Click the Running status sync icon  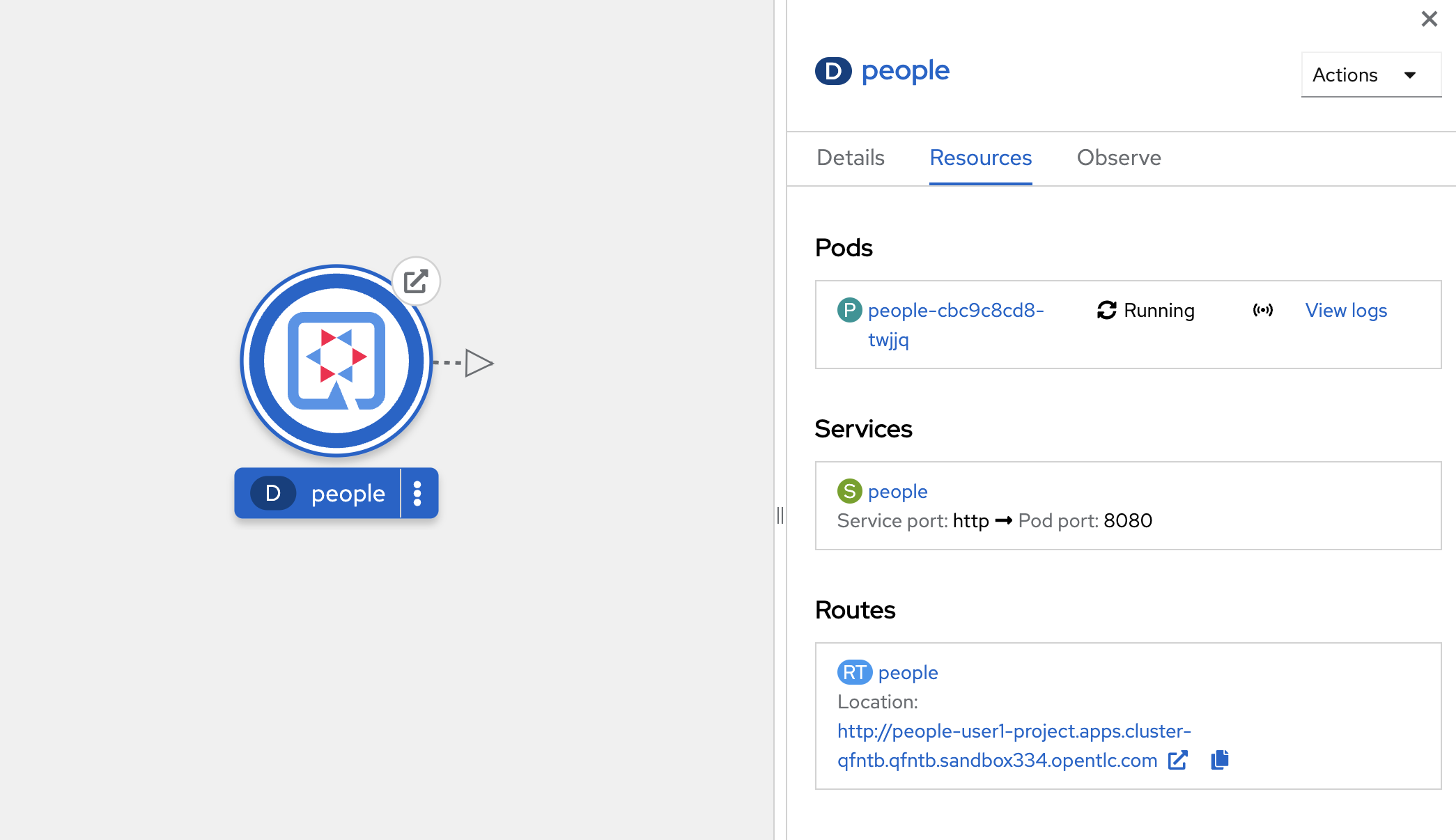click(1106, 310)
